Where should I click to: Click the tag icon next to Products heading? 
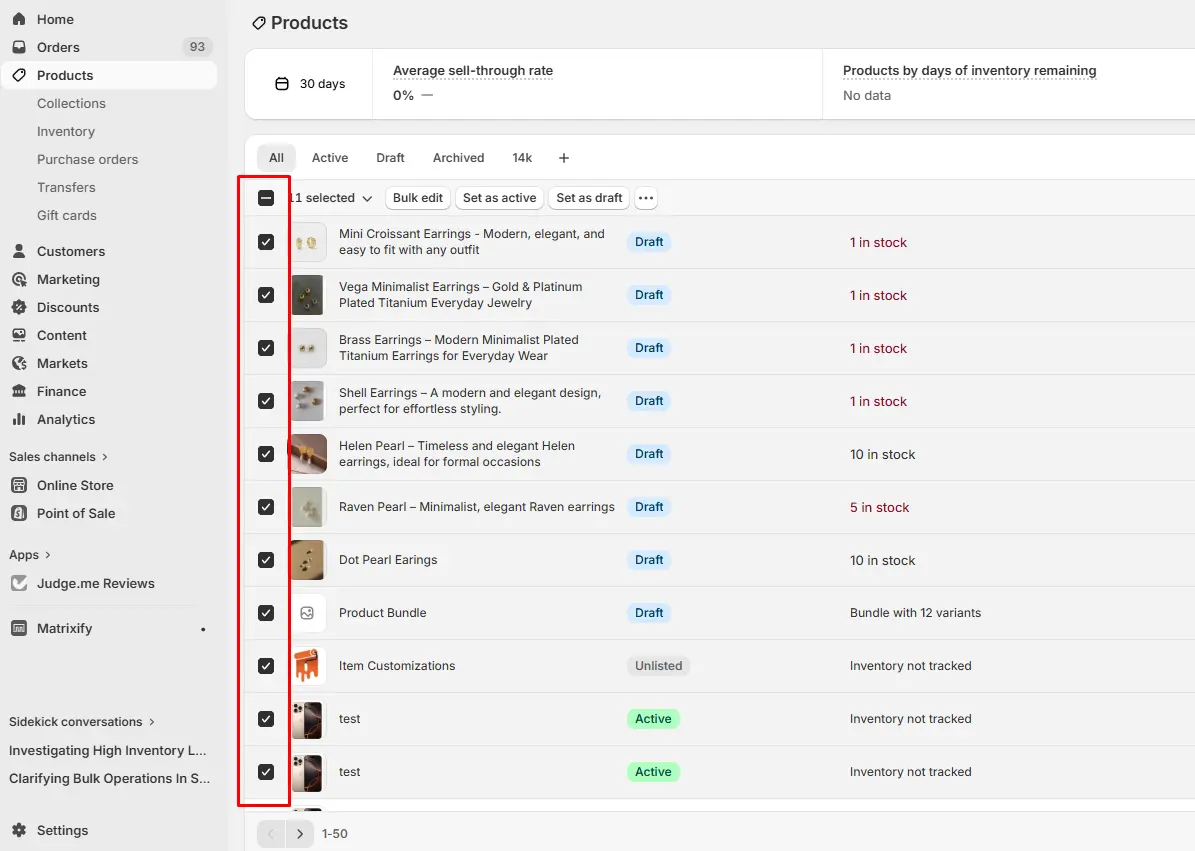[x=259, y=24]
